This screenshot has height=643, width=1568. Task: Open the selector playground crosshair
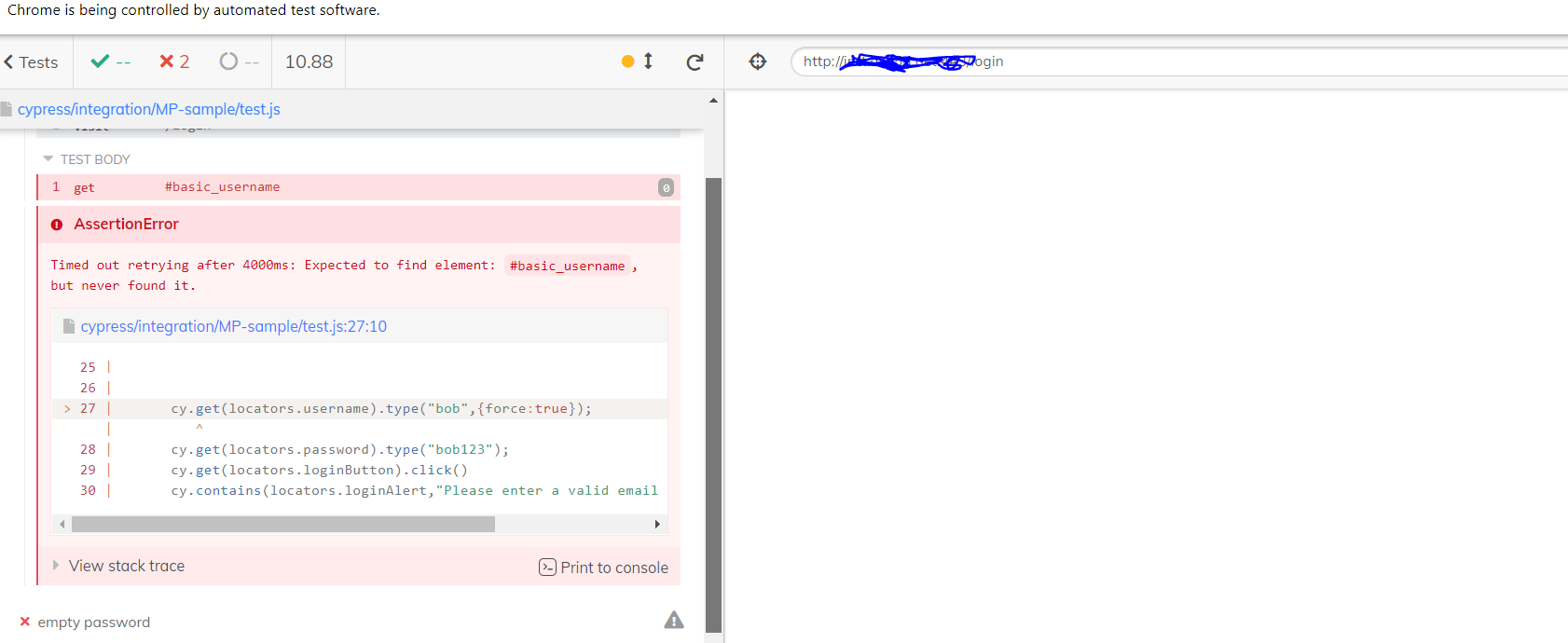(758, 62)
